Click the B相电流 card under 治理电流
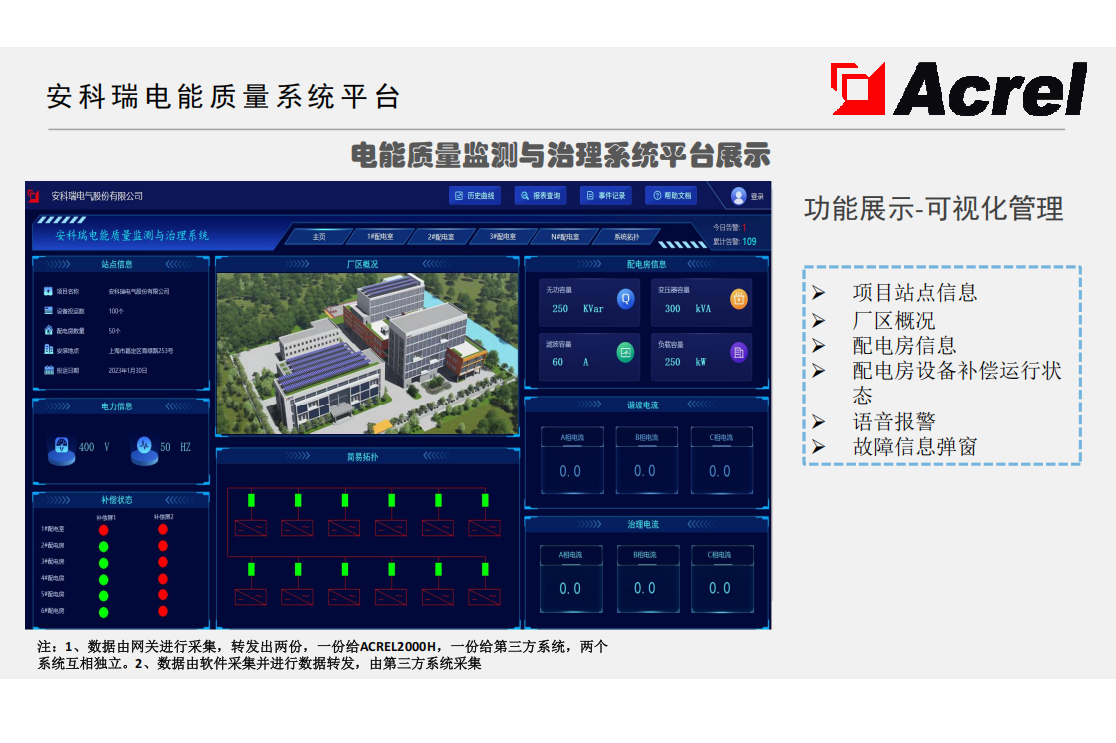The width and height of the screenshot is (1116, 743). [x=648, y=579]
